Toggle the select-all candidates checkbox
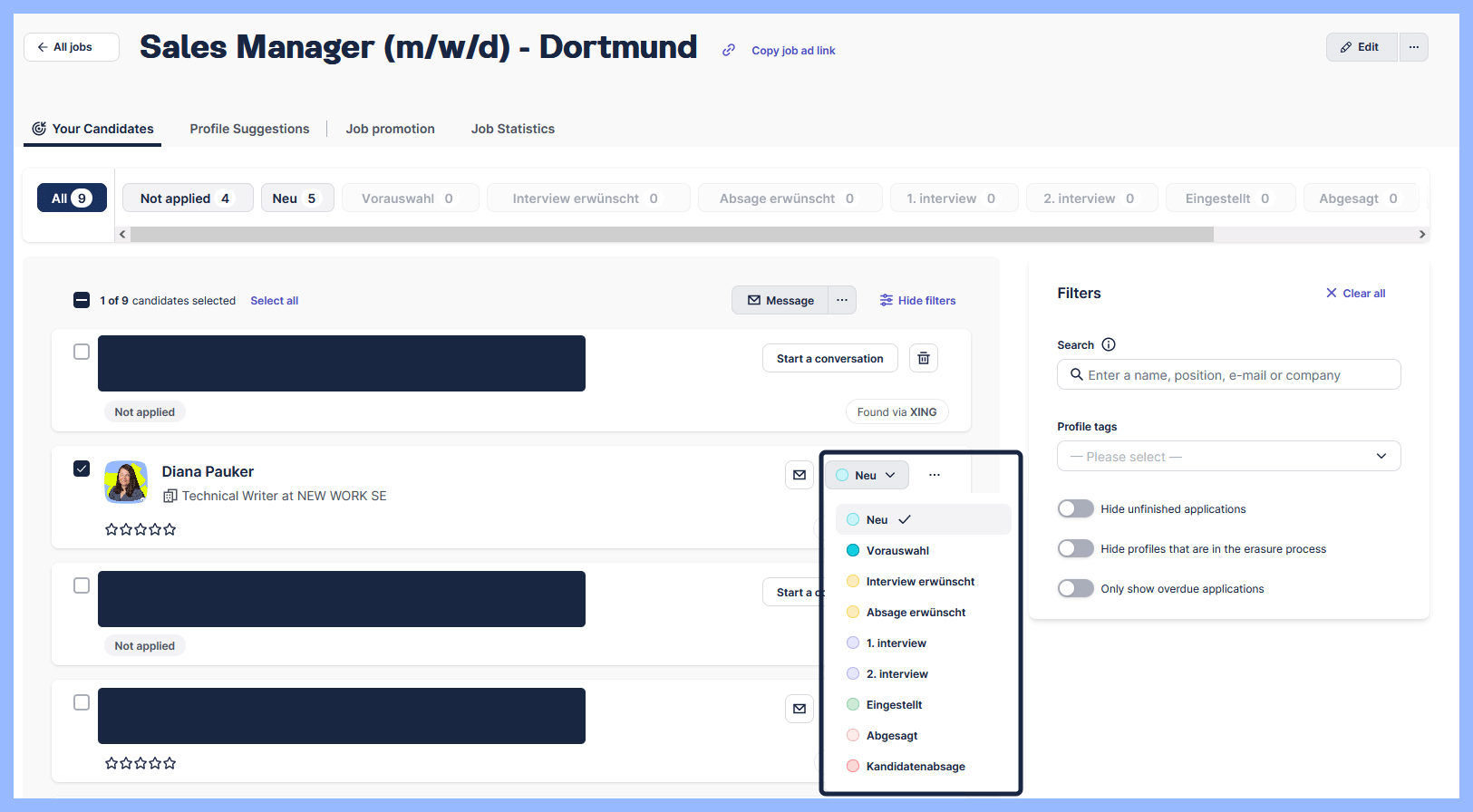 [x=82, y=300]
